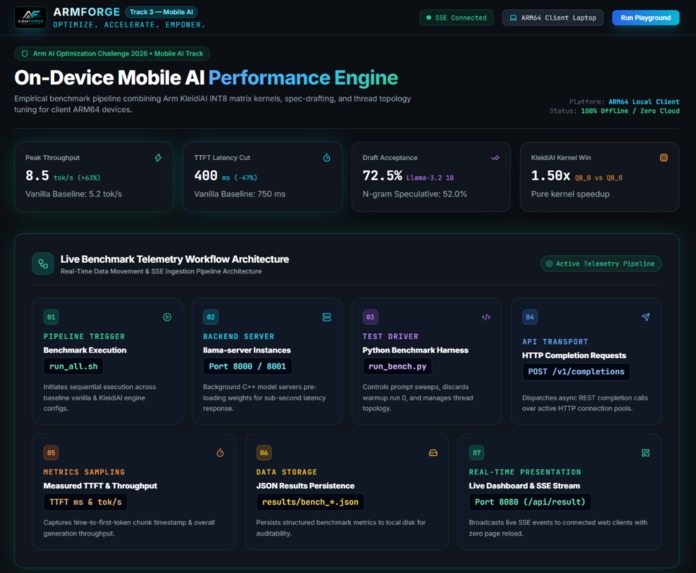The height and width of the screenshot is (573, 696).
Task: Click the lightning icon on Peak Throughput card
Action: [158, 158]
